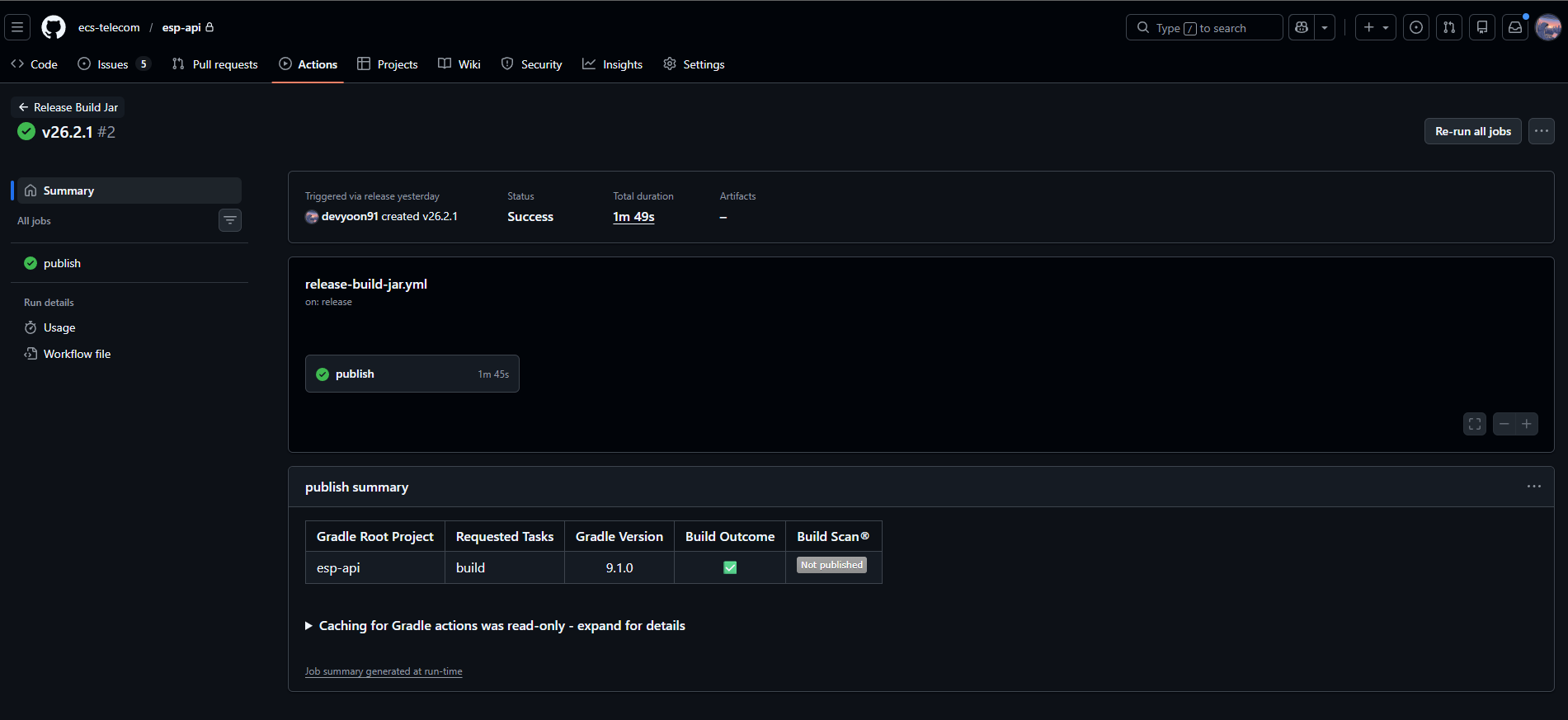1568x720 pixels.
Task: Open the esp-api repository link
Action: click(x=181, y=27)
